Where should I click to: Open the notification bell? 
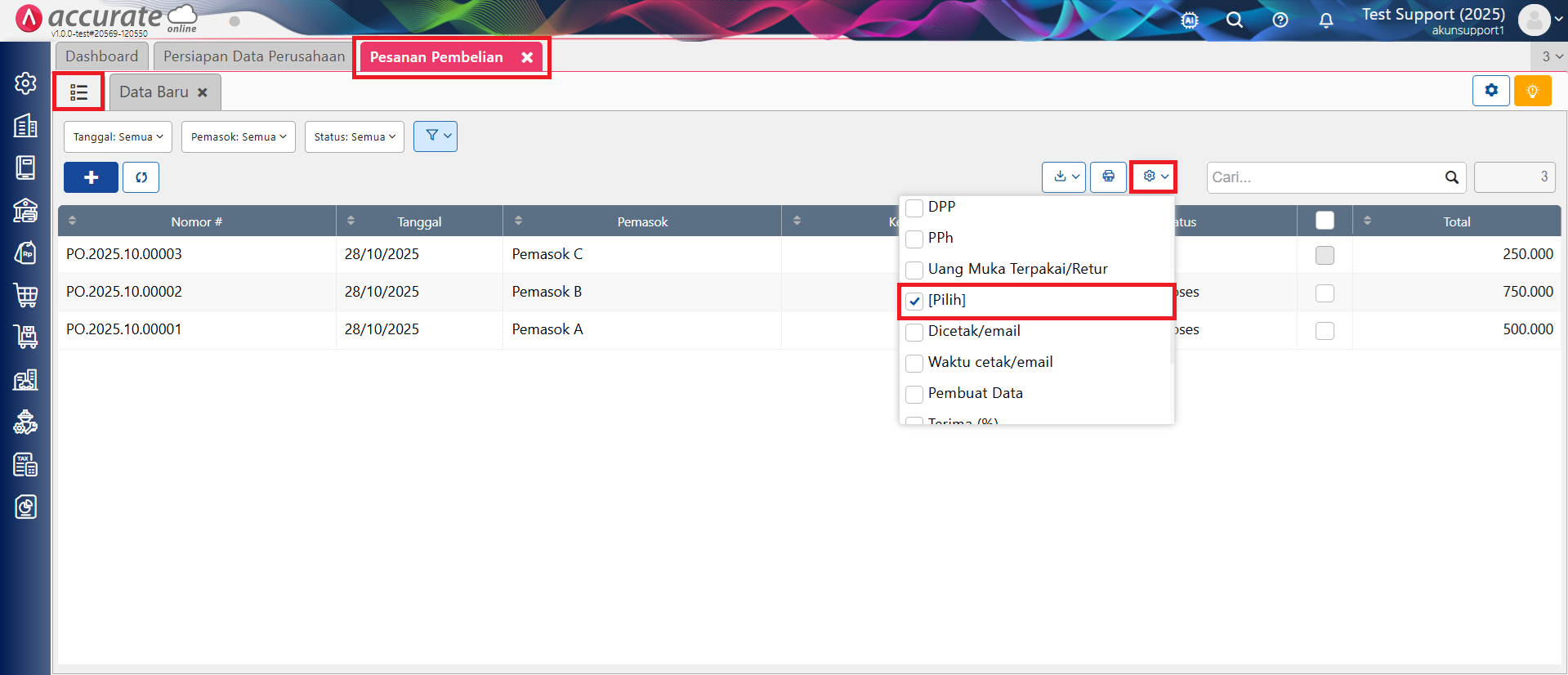[1325, 20]
